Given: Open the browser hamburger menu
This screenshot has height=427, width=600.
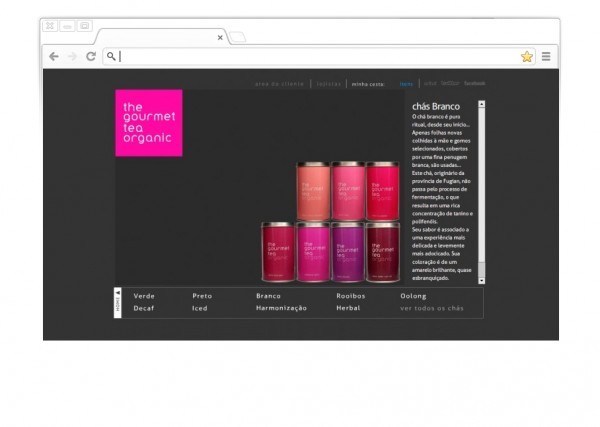Looking at the screenshot, I should 546,57.
